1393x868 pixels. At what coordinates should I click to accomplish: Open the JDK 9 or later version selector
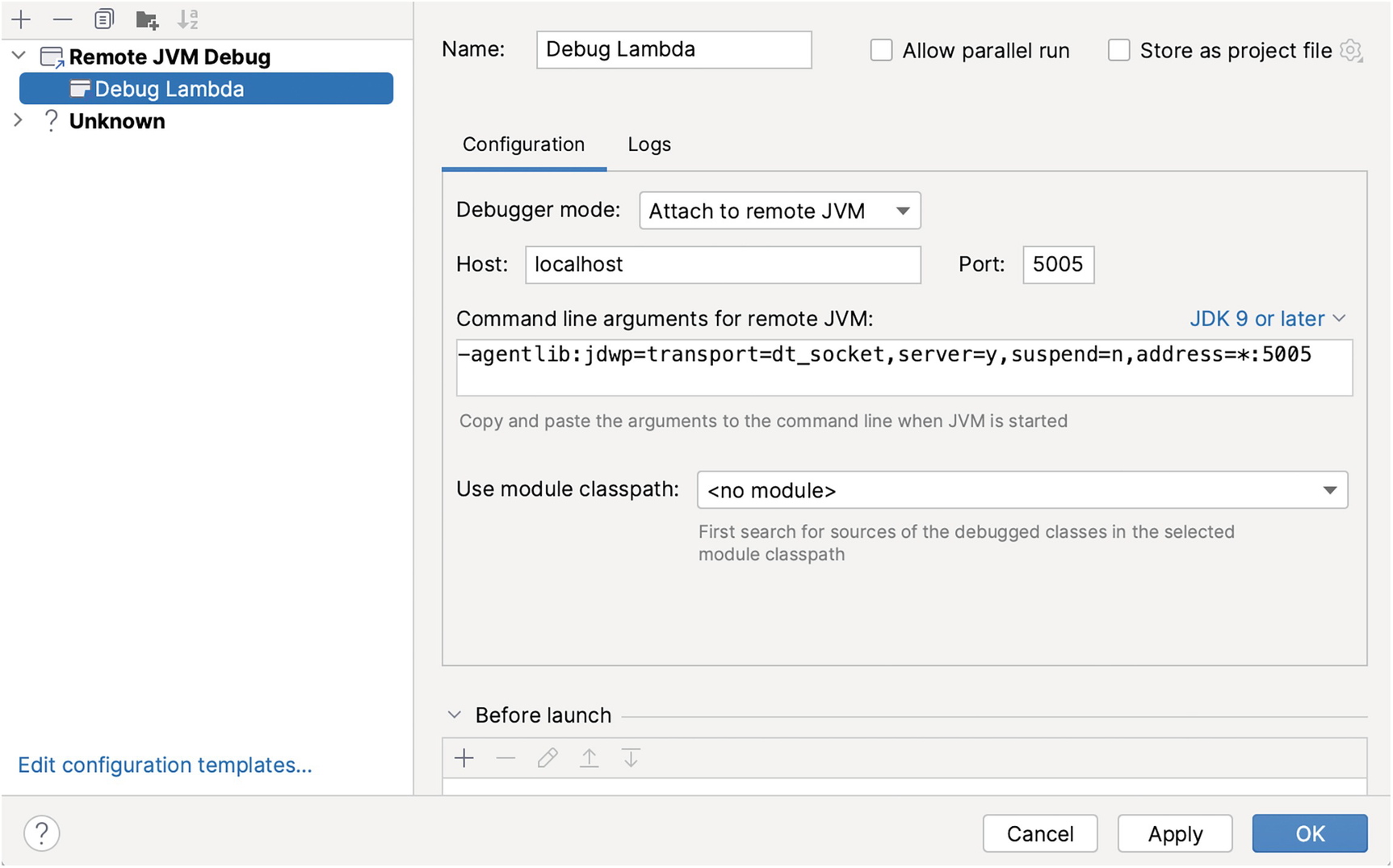pos(1266,319)
